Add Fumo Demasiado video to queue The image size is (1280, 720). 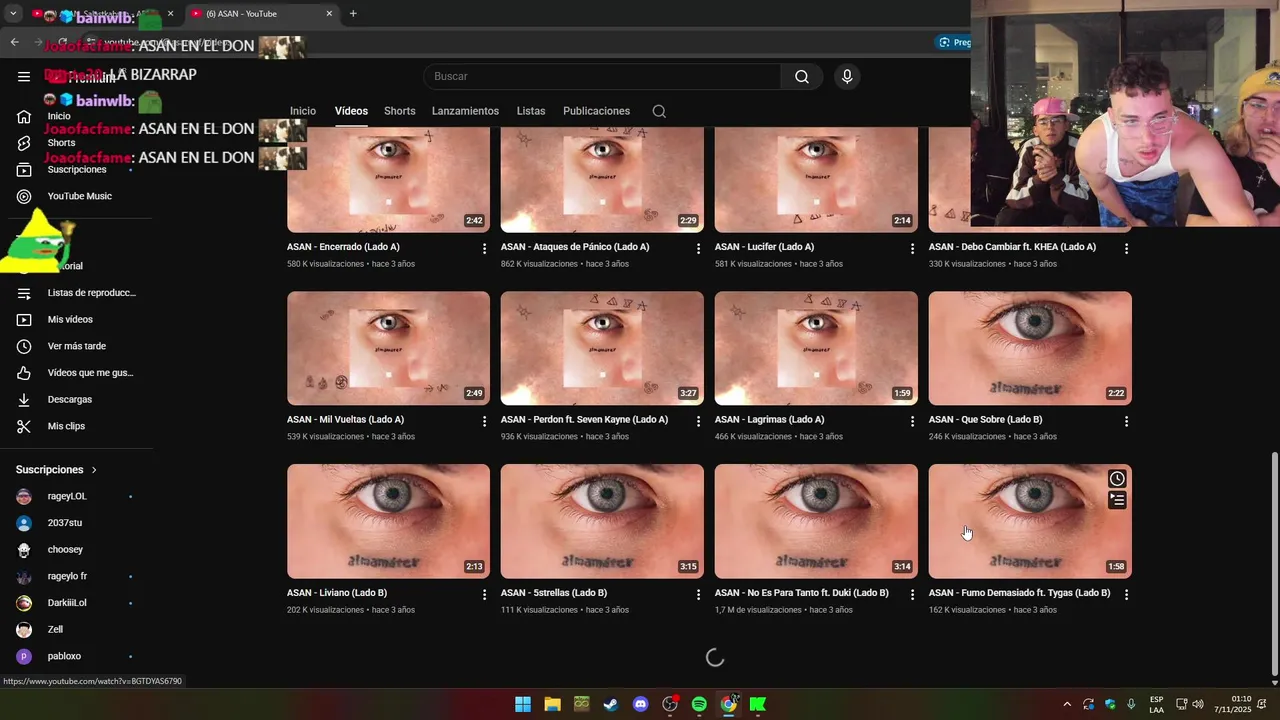tap(1117, 499)
